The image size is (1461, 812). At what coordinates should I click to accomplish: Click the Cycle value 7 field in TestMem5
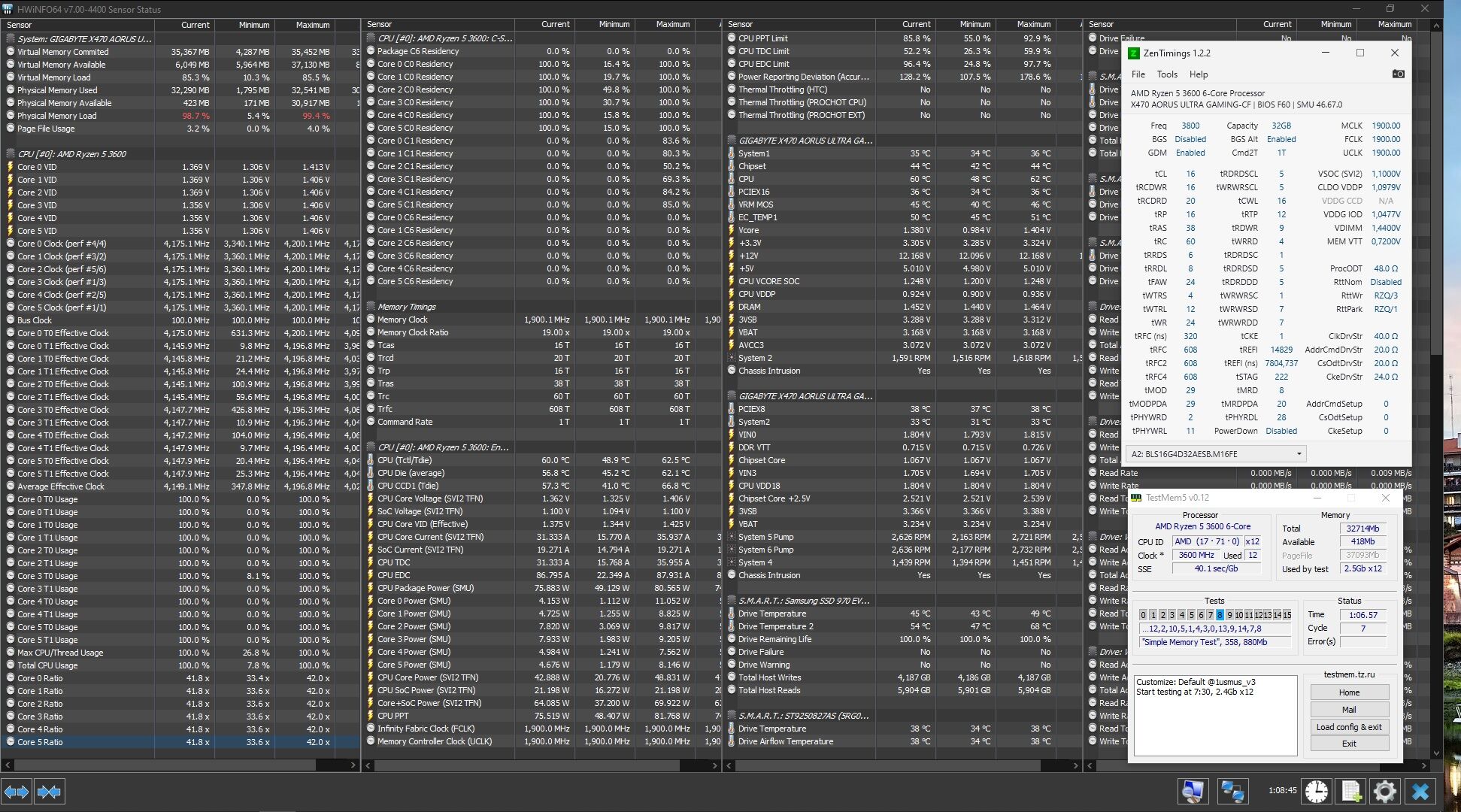click(1362, 629)
